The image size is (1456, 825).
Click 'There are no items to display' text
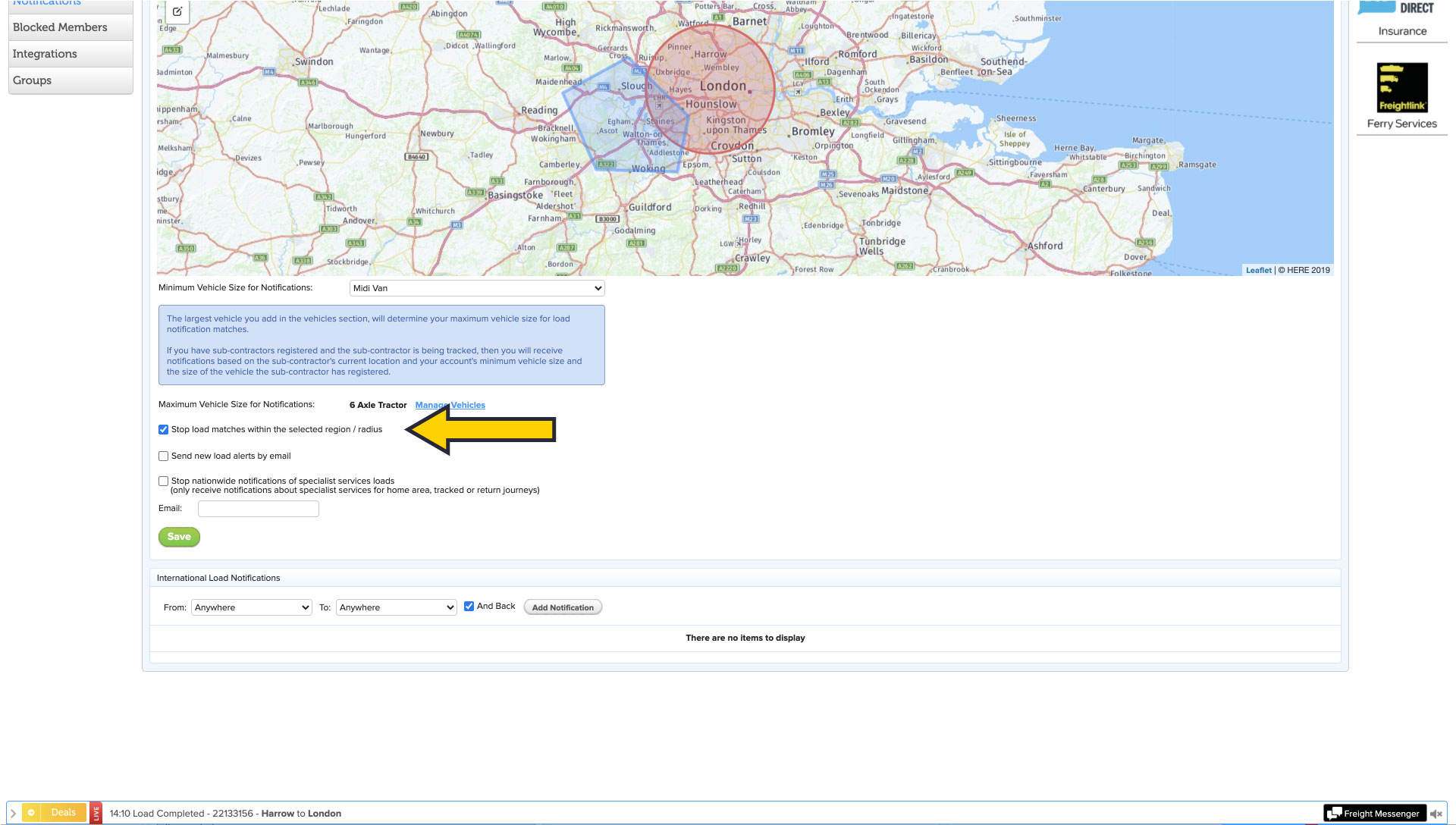(745, 638)
